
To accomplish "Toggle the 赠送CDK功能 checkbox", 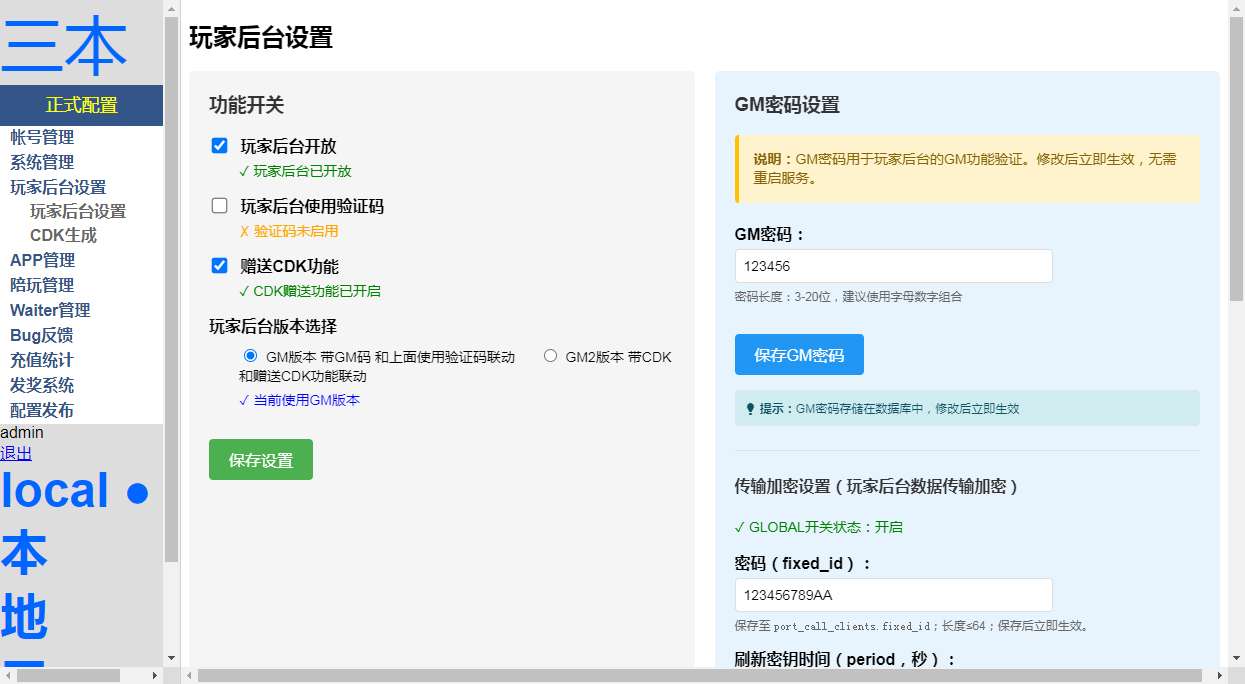I will click(x=220, y=266).
